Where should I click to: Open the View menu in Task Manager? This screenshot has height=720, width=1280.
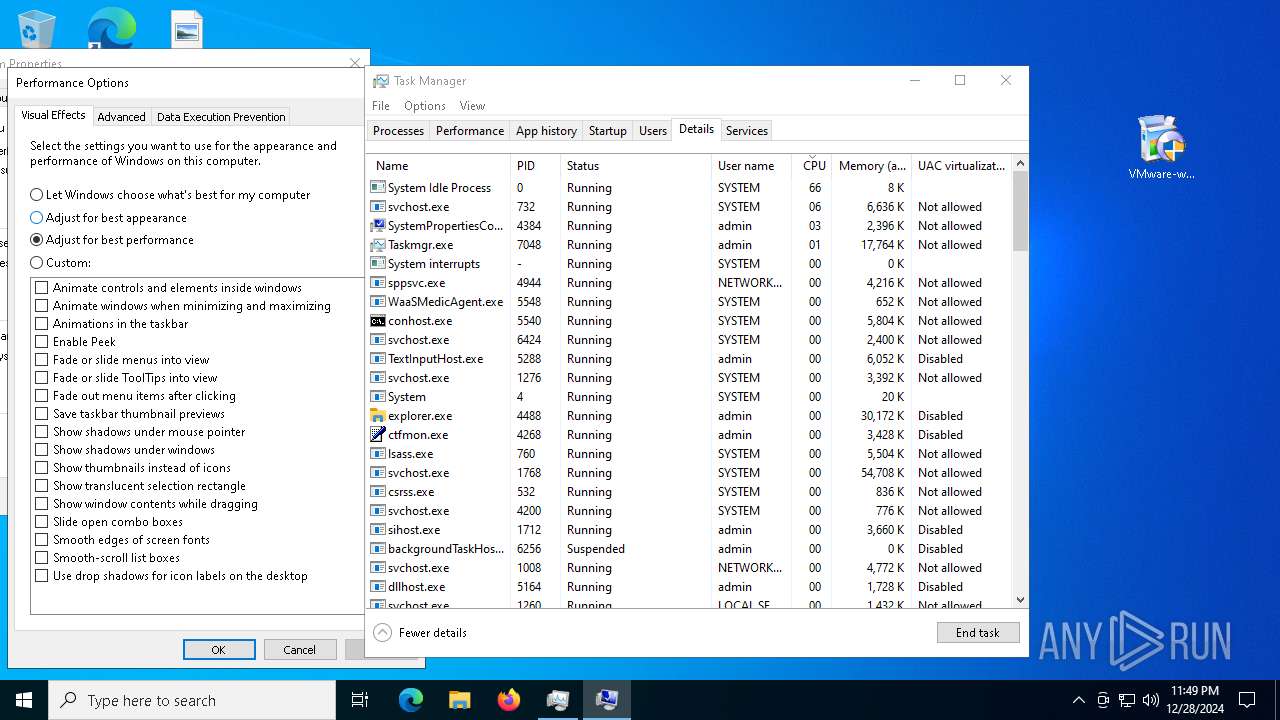[472, 106]
